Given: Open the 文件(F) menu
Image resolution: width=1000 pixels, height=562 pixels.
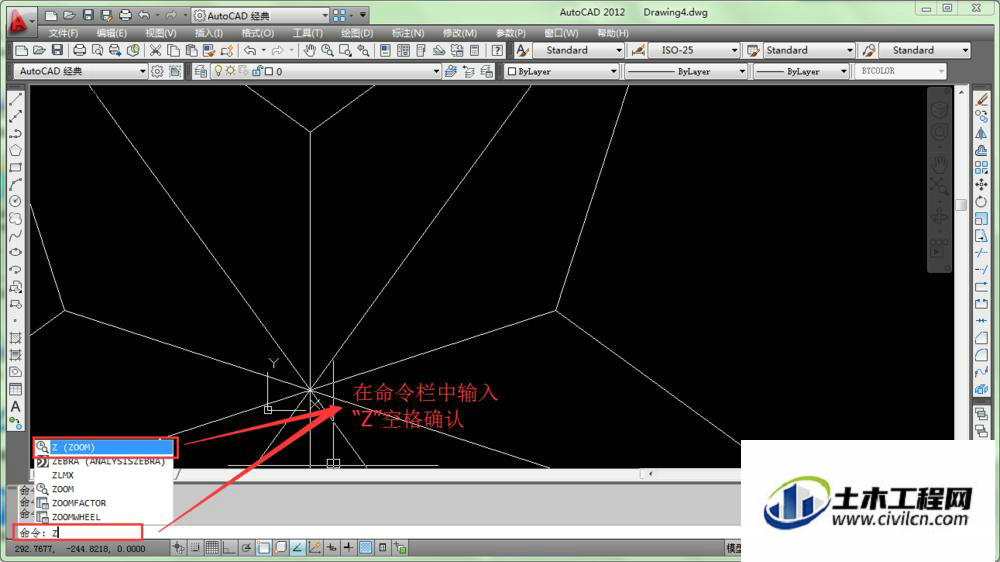Looking at the screenshot, I should pyautogui.click(x=63, y=33).
